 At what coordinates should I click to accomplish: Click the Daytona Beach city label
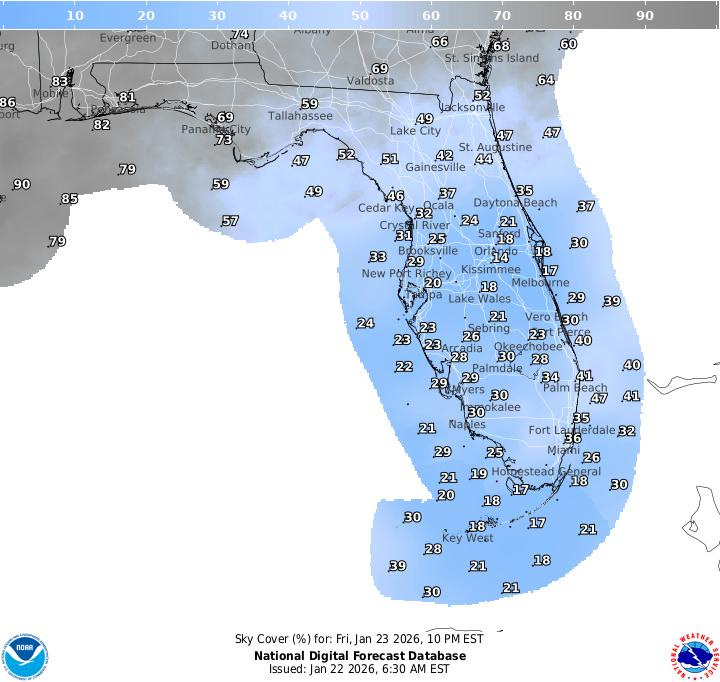click(x=515, y=203)
